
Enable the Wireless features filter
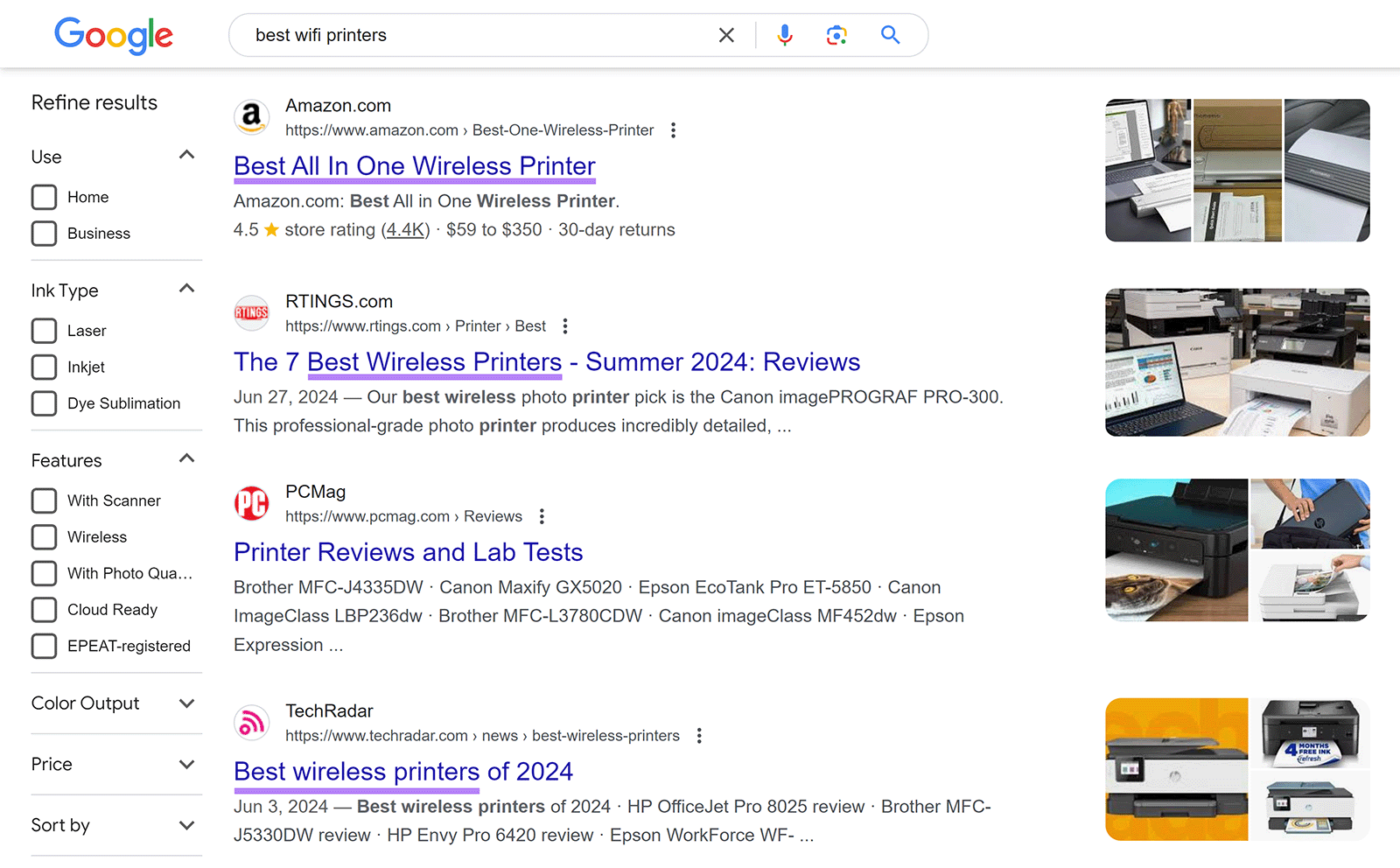pos(44,536)
